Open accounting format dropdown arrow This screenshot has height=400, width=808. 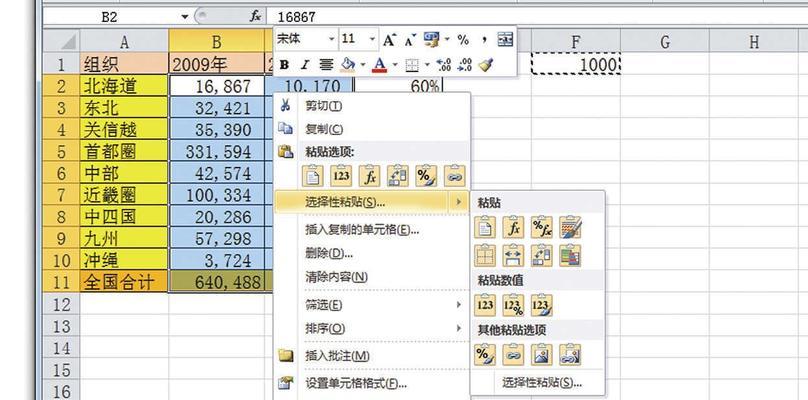[x=447, y=40]
